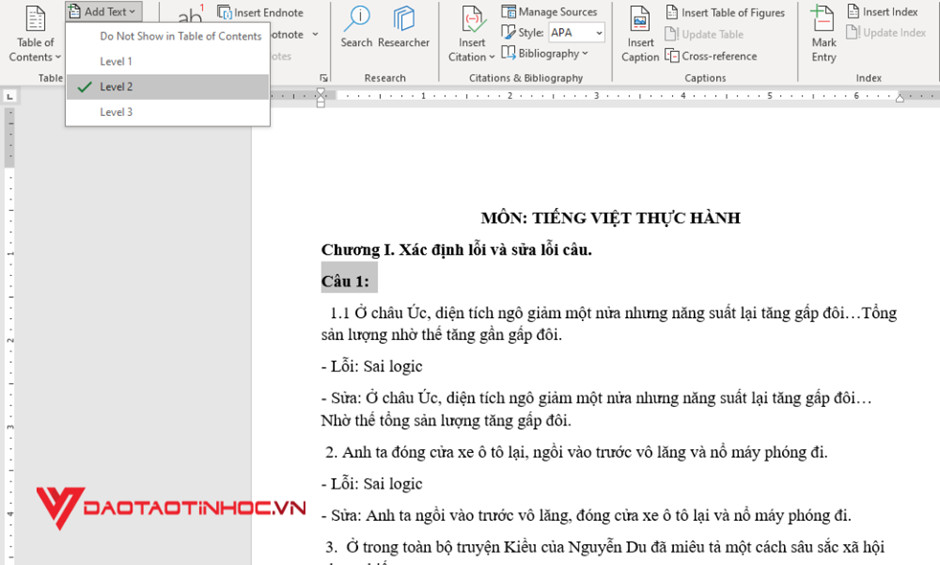940x565 pixels.
Task: Expand the Bibliography dropdown
Action: [x=544, y=53]
